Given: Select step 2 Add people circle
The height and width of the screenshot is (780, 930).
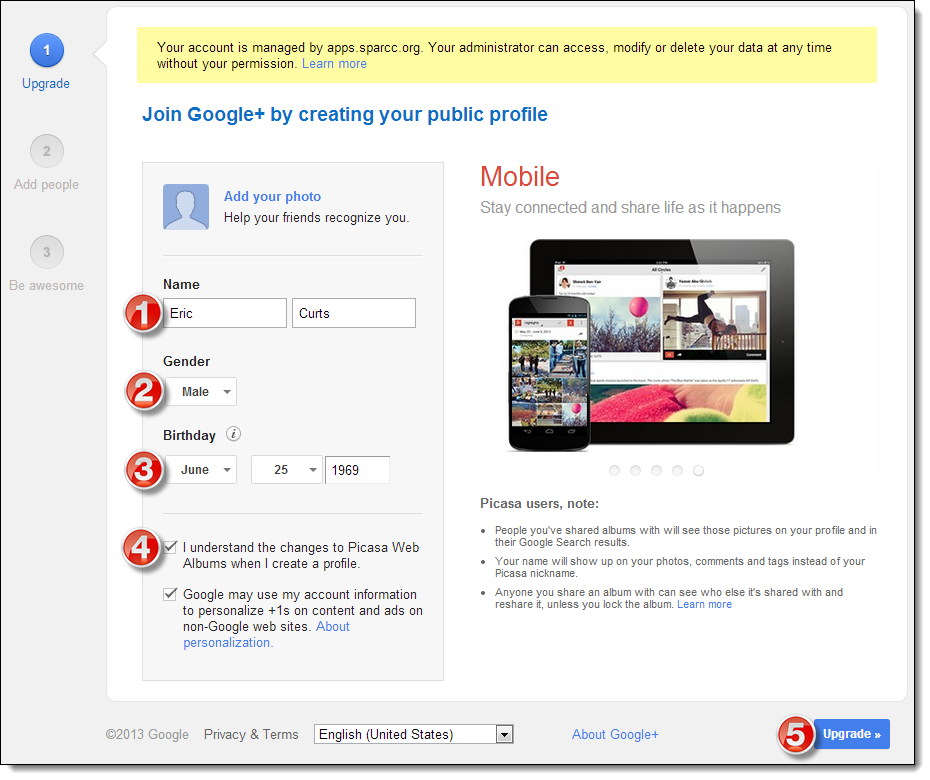Looking at the screenshot, I should point(47,151).
